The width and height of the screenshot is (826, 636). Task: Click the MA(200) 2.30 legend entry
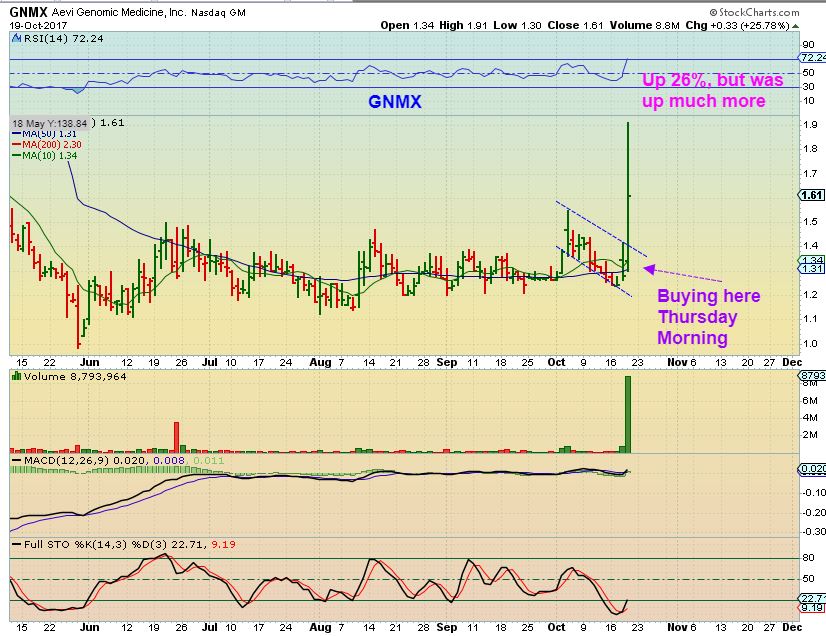click(x=46, y=144)
